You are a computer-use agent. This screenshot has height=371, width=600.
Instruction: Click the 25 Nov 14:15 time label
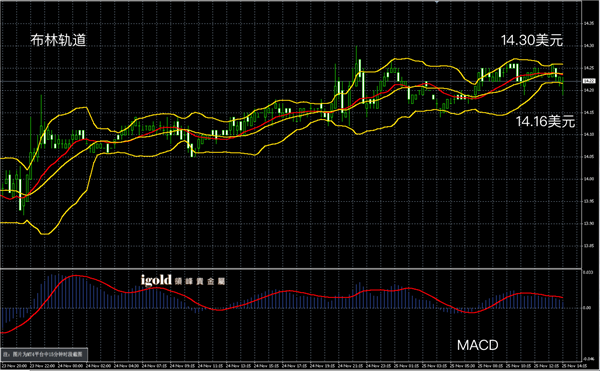[x=574, y=366]
